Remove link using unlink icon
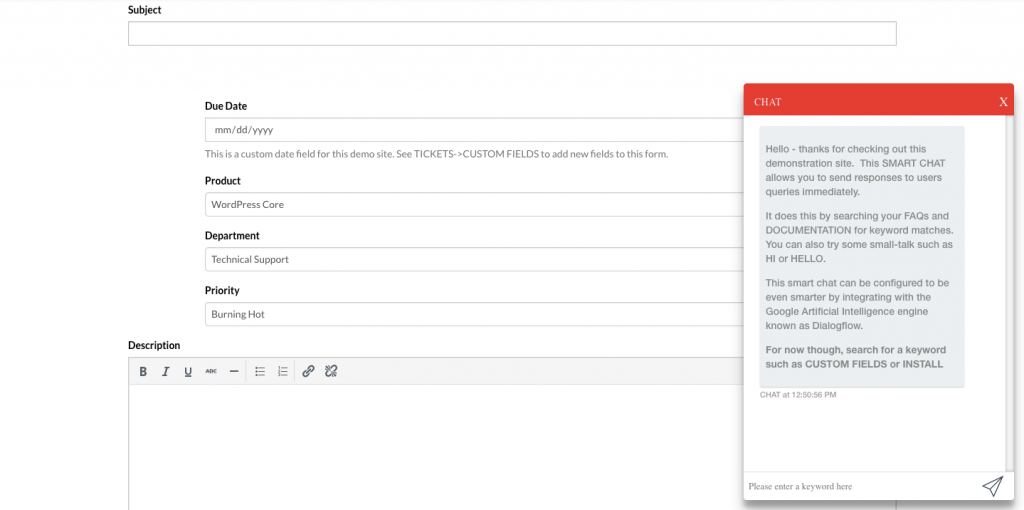The image size is (1024, 510). (x=331, y=372)
